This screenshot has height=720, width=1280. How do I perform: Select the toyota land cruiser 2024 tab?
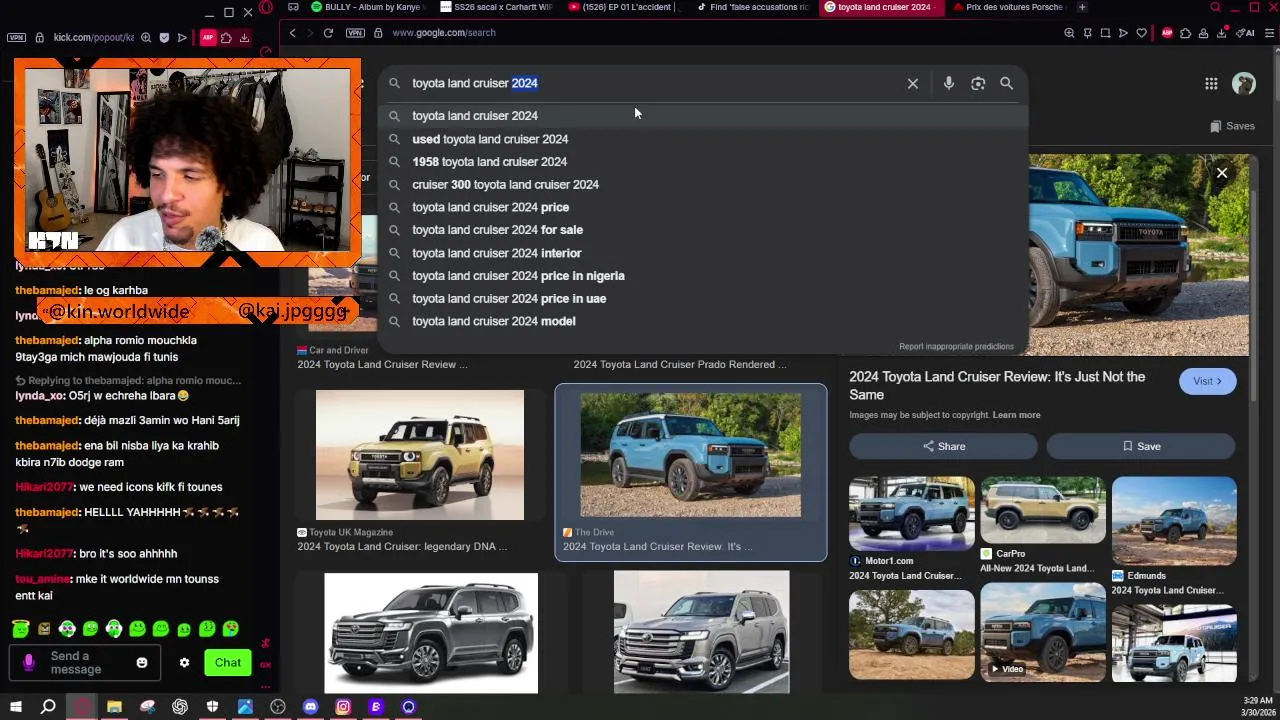[882, 7]
